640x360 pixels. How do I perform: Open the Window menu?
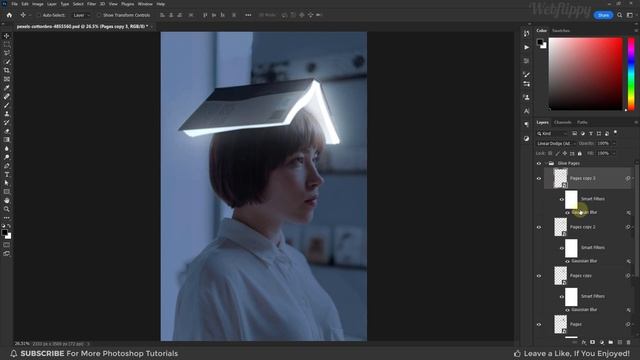click(145, 4)
